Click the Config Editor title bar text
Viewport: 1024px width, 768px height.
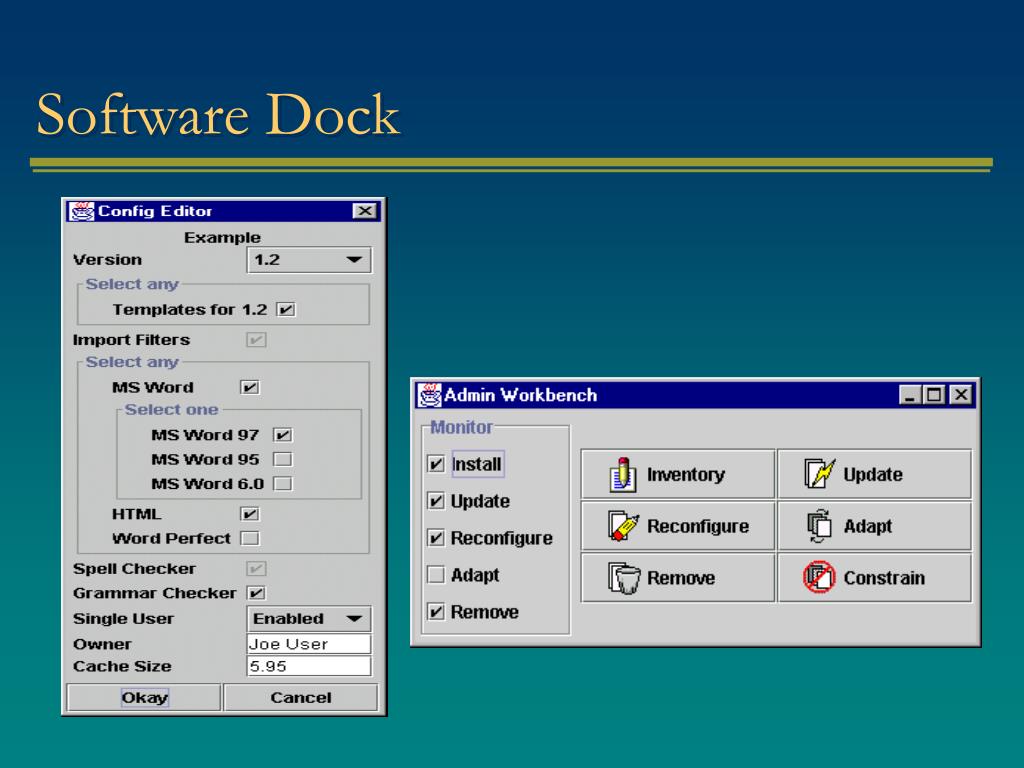click(155, 211)
